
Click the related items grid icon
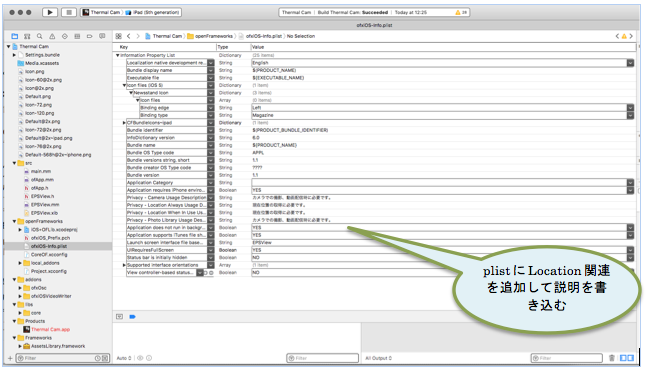point(119,36)
